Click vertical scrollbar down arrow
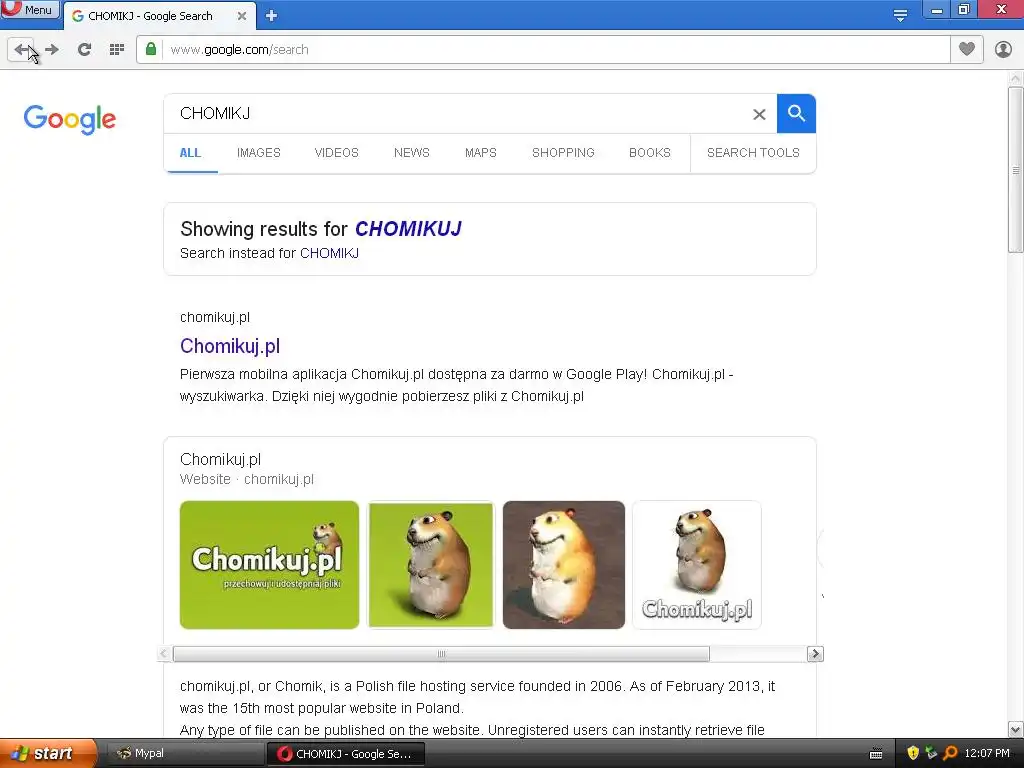1024x768 pixels. pyautogui.click(x=1015, y=729)
